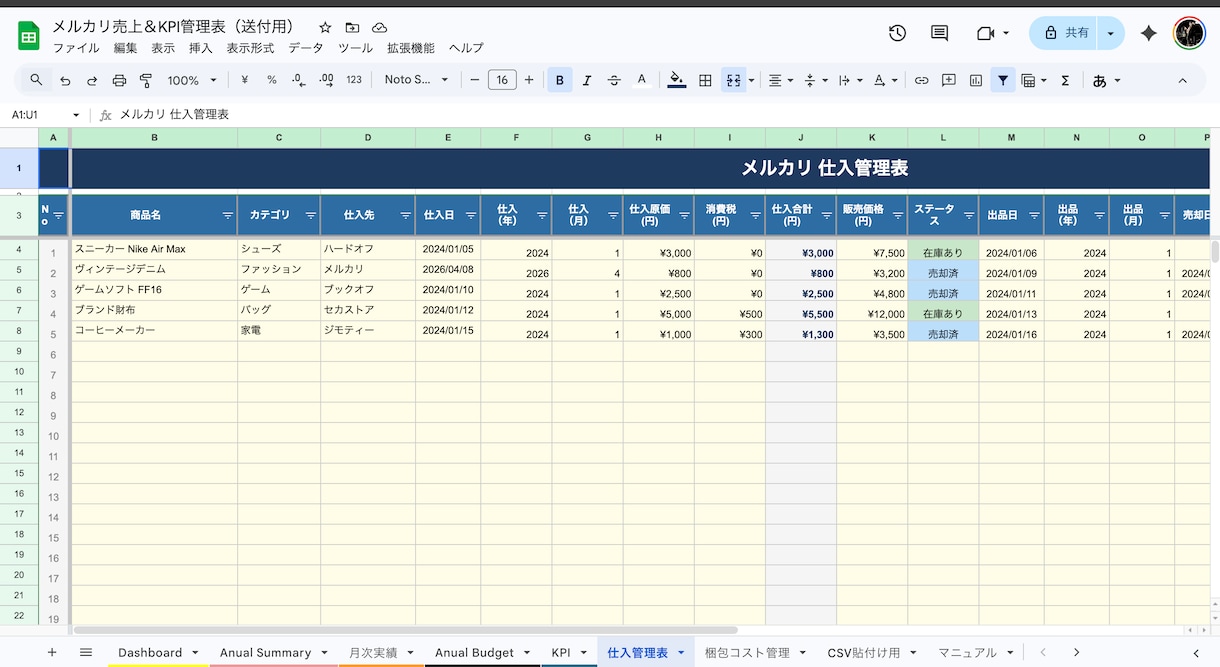This screenshot has height=667, width=1220.
Task: Toggle merge cells button
Action: click(734, 80)
